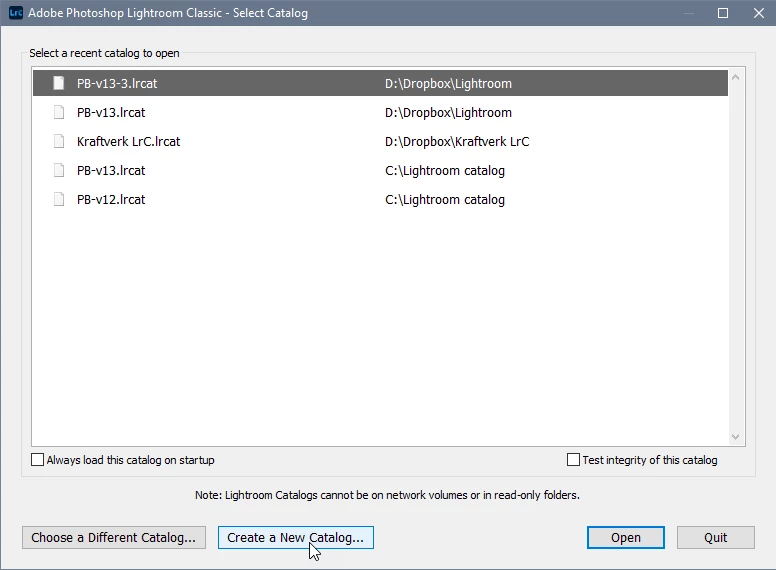Click the file icon next to PB-v13-3.lrcat
Screen dimensions: 776x570
[x=58, y=83]
